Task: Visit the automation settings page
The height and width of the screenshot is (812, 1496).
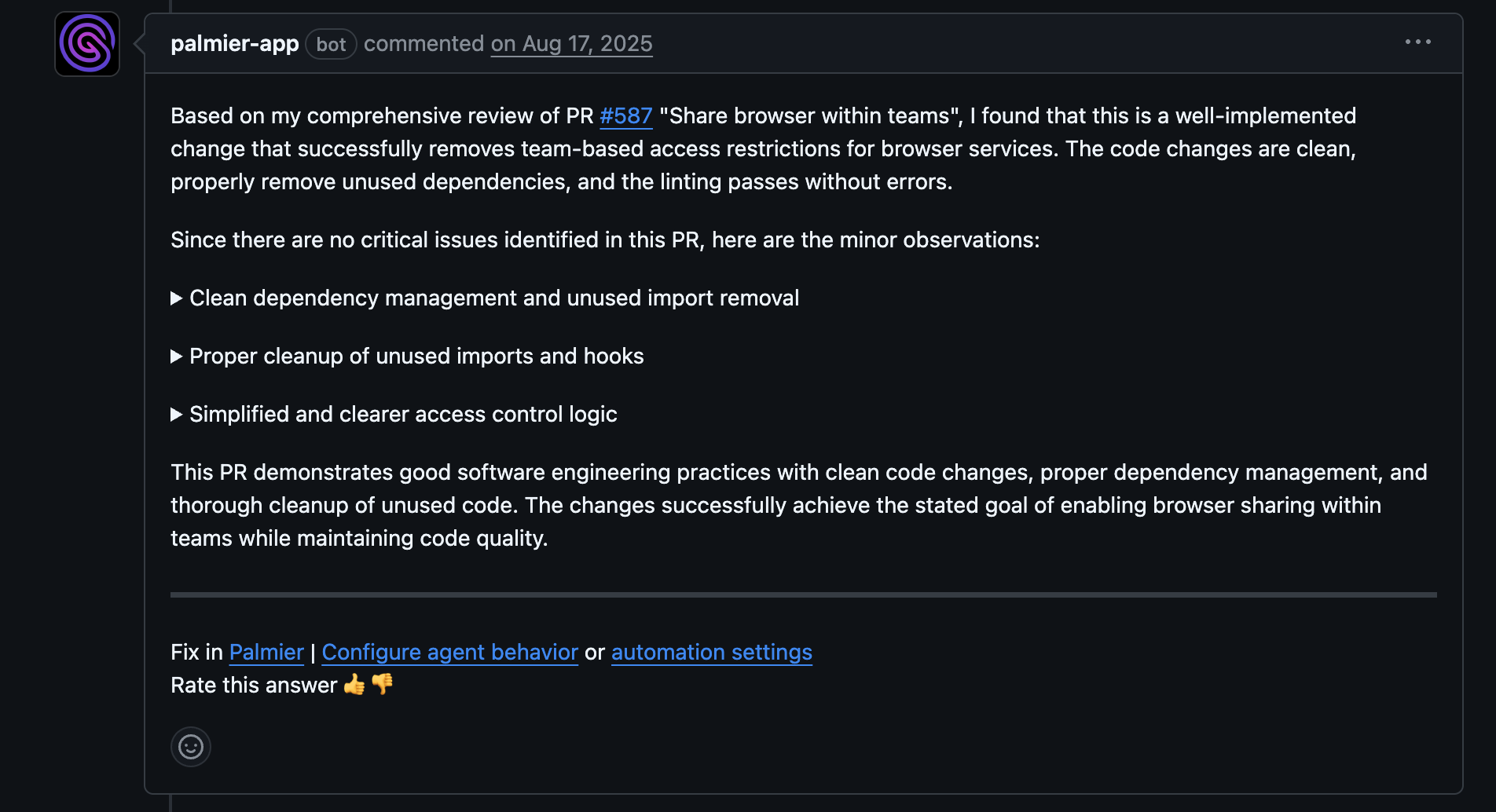Action: [x=711, y=652]
